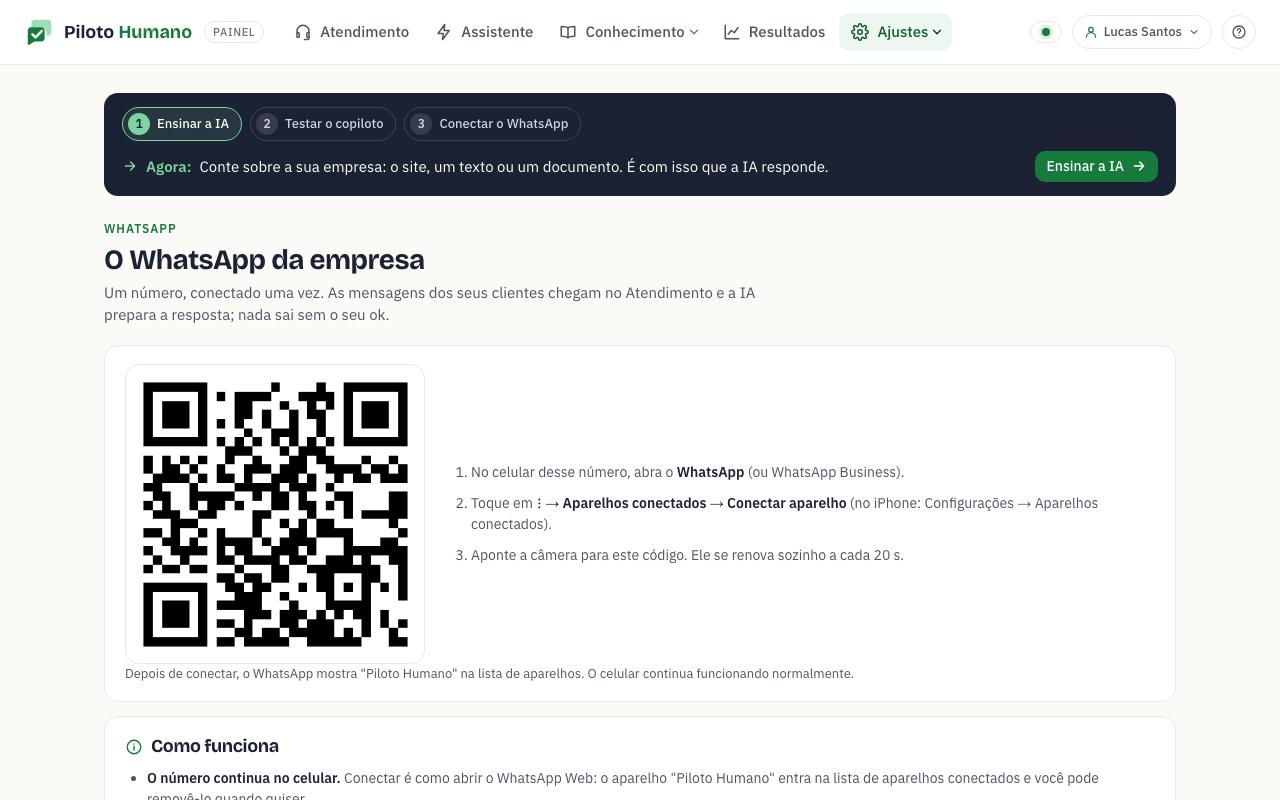Click the PAINEL badge
Viewport: 1280px width, 800px height.
pos(234,32)
